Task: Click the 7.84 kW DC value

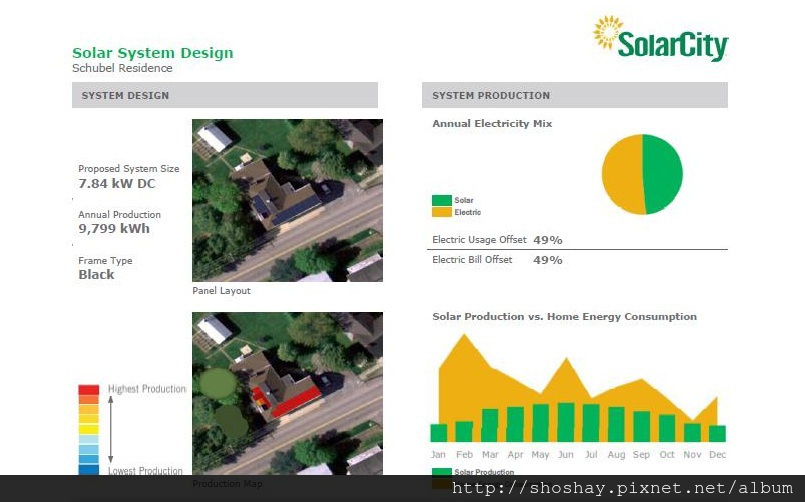Action: [117, 183]
